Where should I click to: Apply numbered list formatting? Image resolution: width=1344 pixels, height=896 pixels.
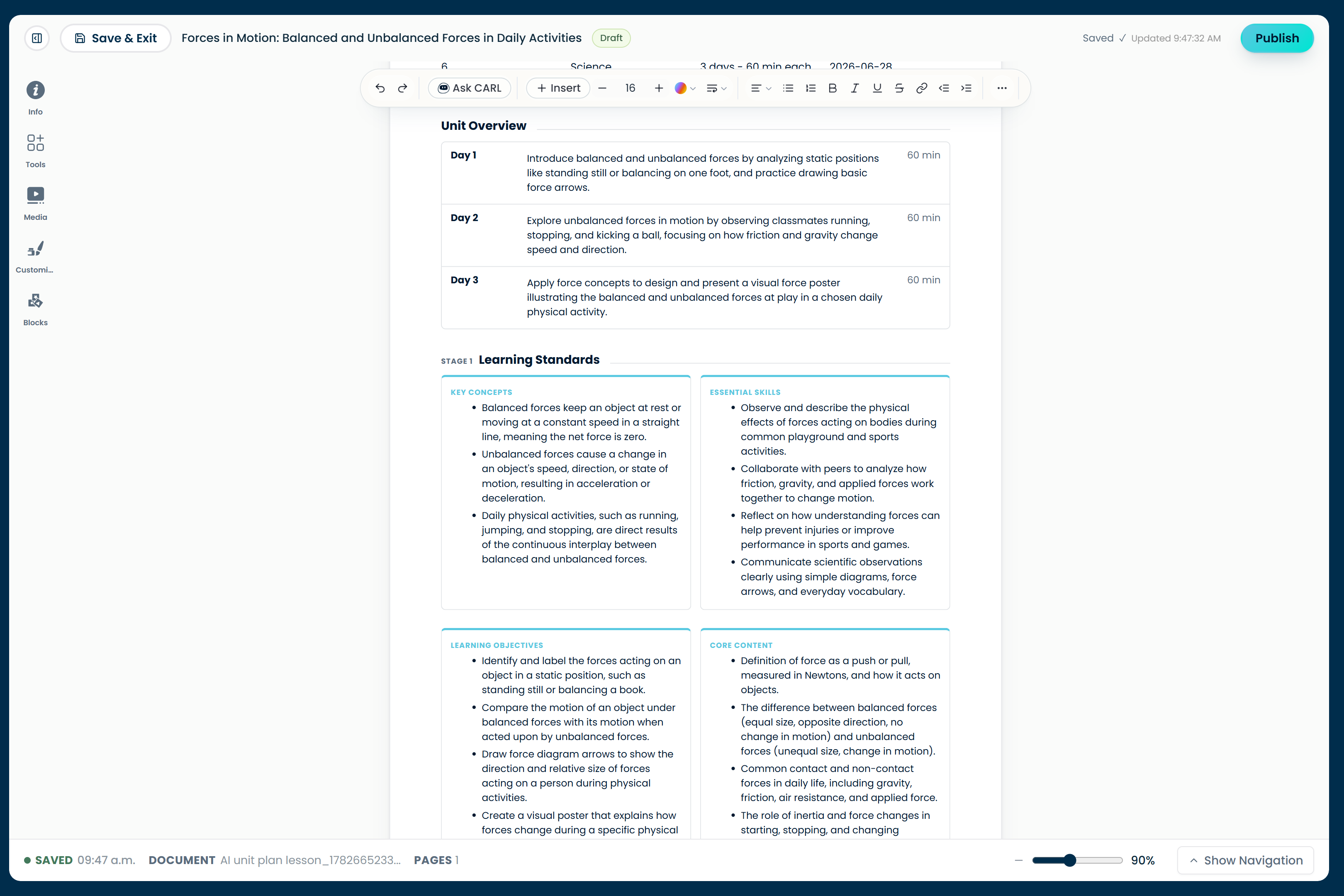click(810, 88)
